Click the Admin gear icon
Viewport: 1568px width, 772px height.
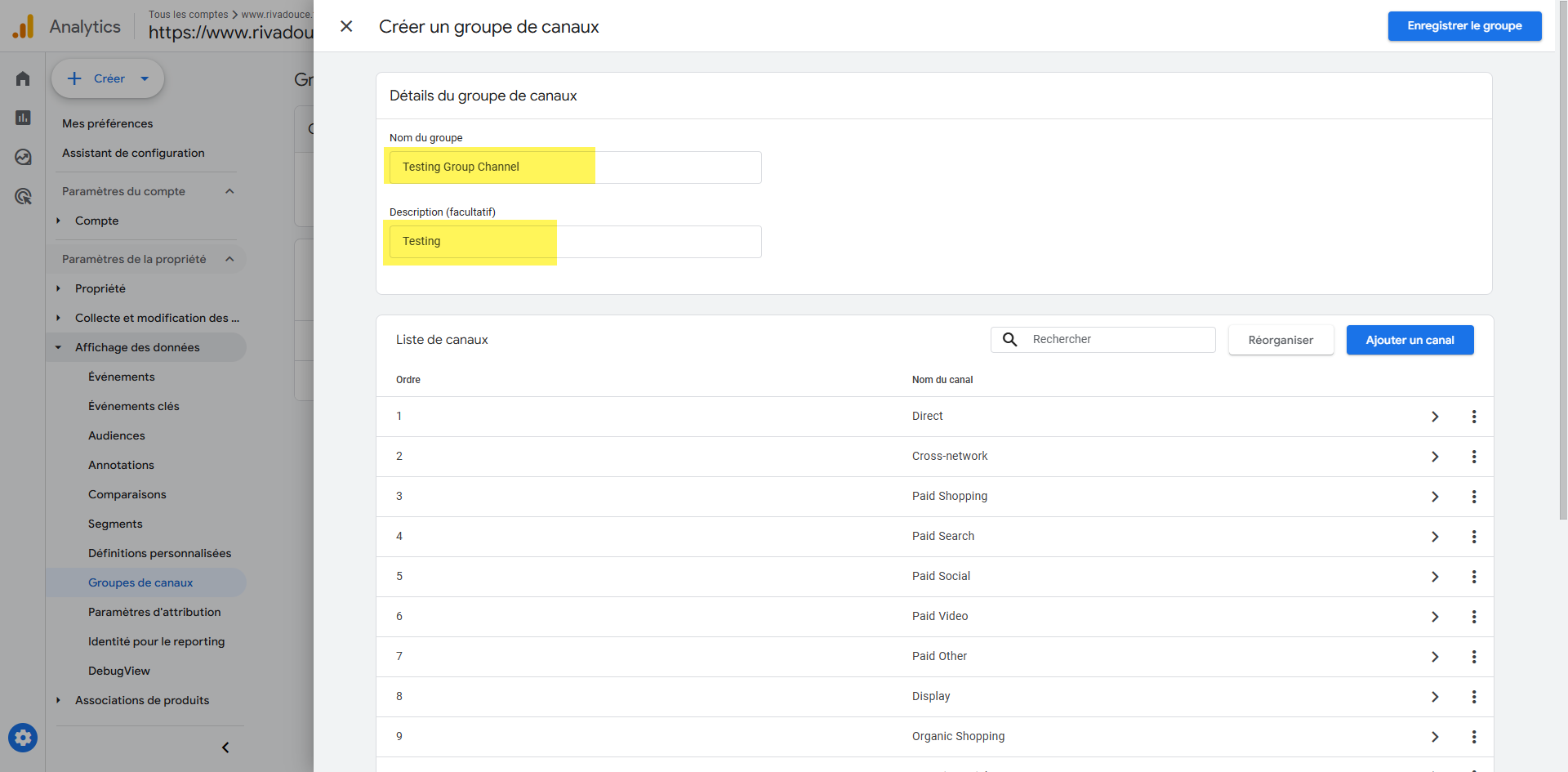[x=23, y=738]
